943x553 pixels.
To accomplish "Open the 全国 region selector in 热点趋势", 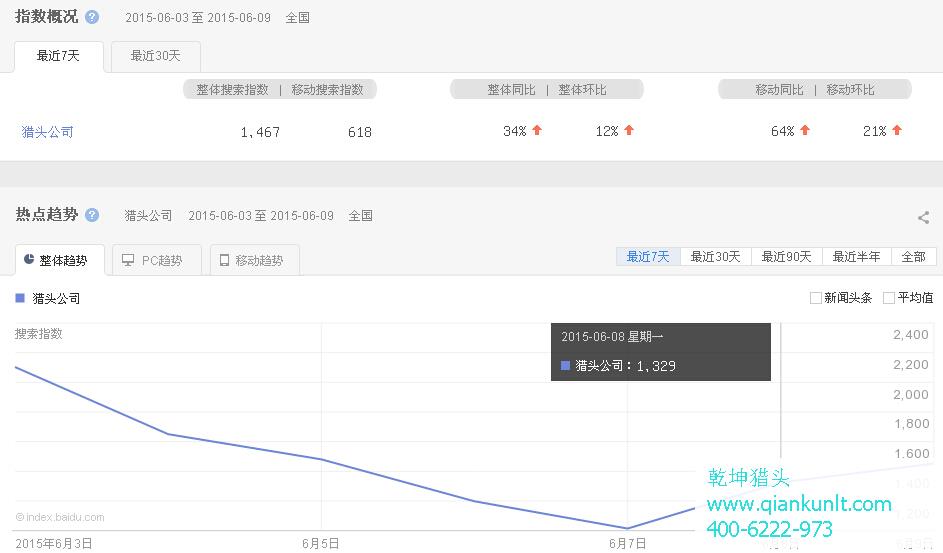I will pos(361,215).
